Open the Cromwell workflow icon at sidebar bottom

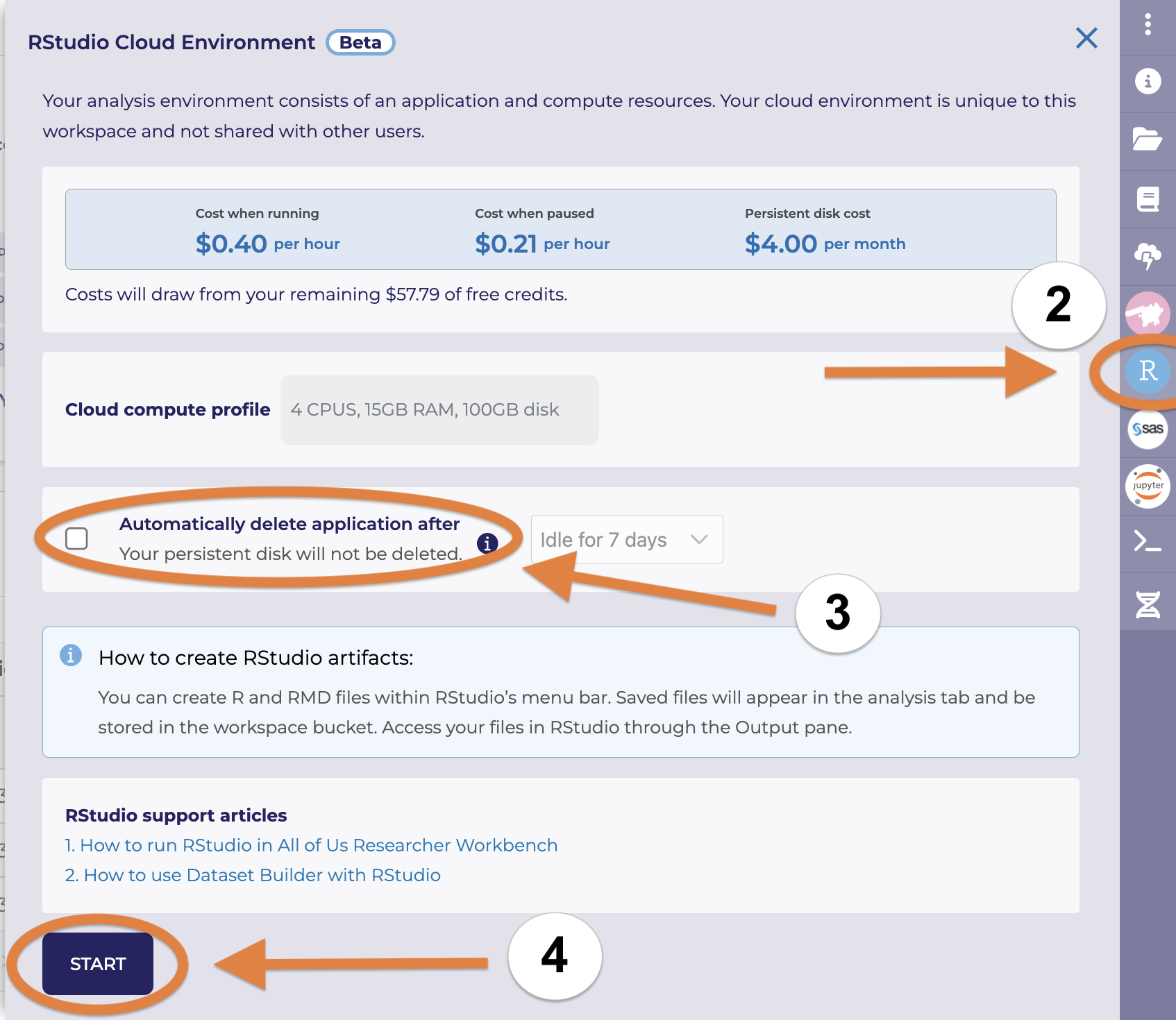pos(1147,603)
